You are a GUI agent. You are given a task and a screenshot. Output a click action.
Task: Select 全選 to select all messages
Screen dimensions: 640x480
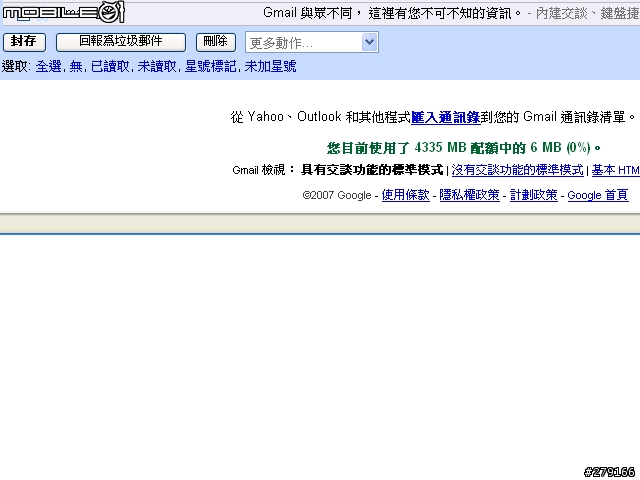(x=48, y=66)
